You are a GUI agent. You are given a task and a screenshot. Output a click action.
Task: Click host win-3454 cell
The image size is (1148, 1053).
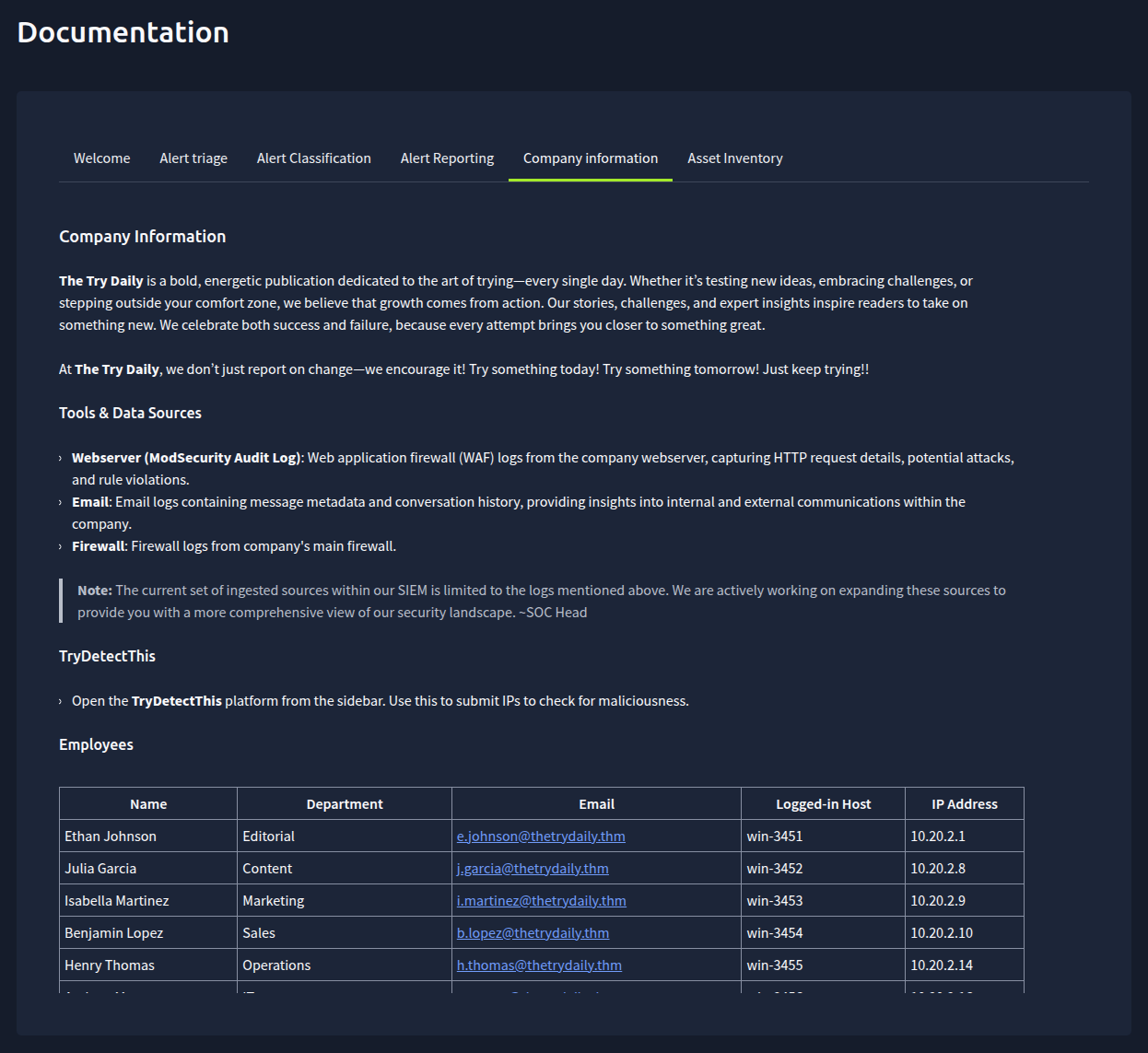pos(824,933)
